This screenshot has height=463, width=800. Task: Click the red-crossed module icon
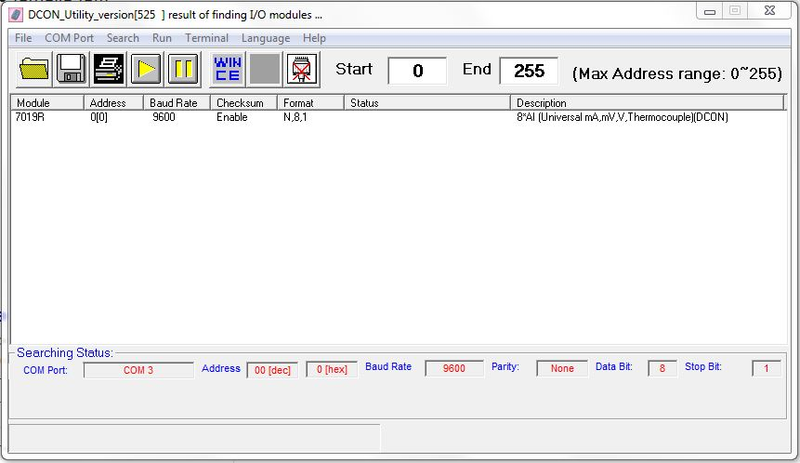302,70
